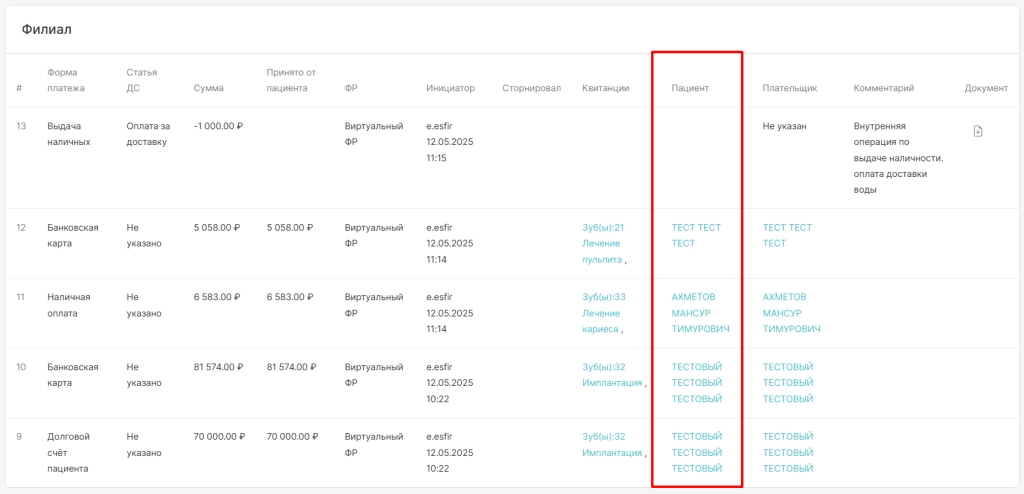Open patient ТЕСТОВЫЙ link in row 10

coord(697,382)
